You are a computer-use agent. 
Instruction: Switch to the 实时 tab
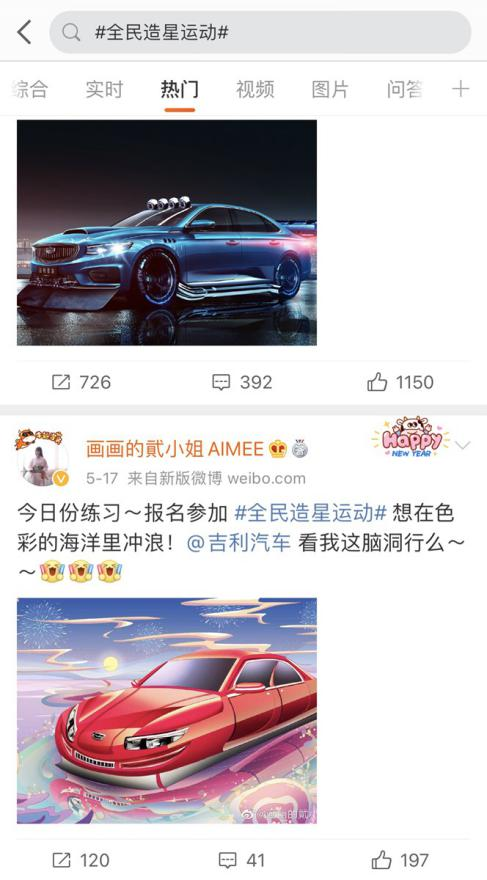click(104, 89)
